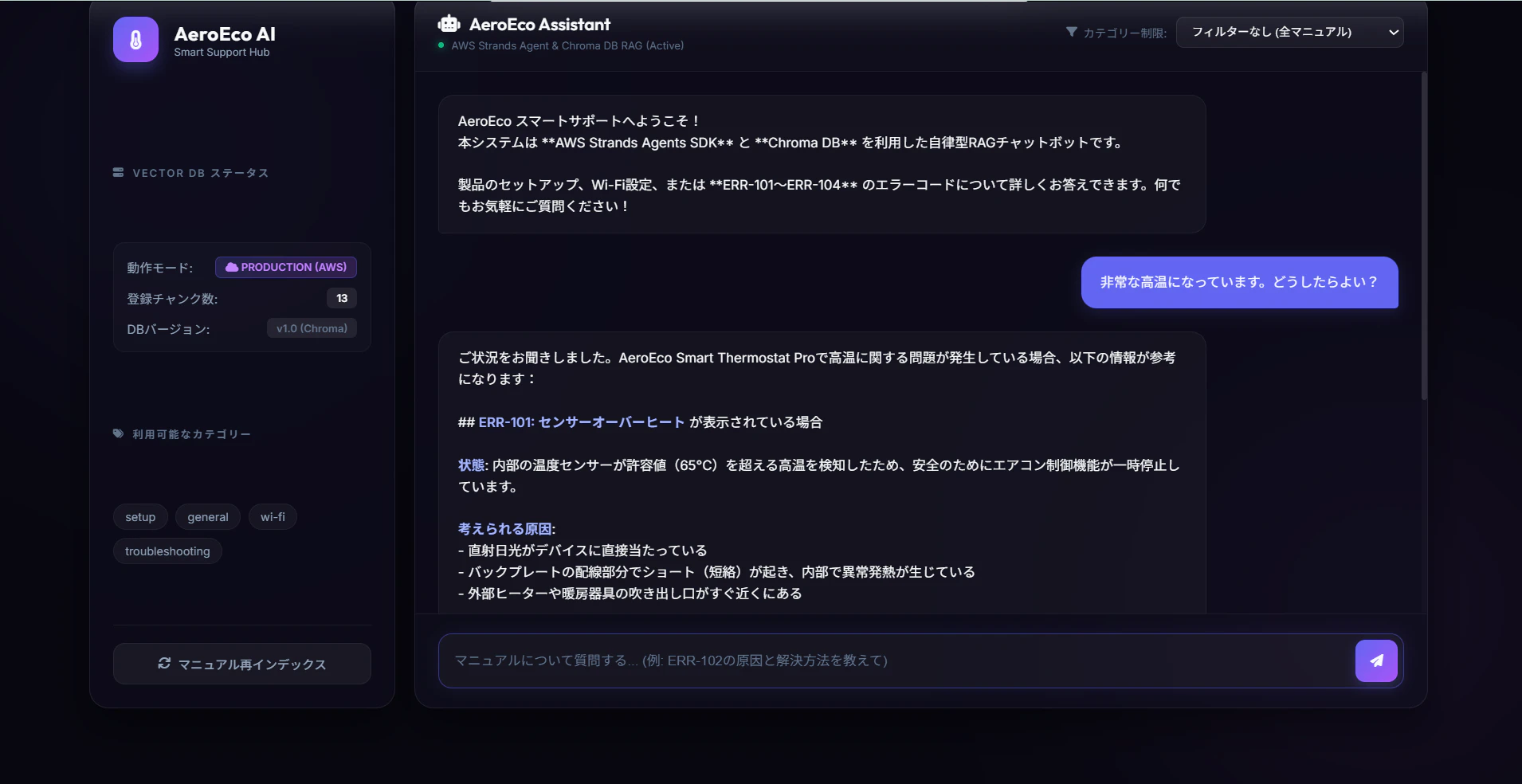Select the troubleshooting category chip
Viewport: 1522px width, 784px height.
pyautogui.click(x=167, y=551)
